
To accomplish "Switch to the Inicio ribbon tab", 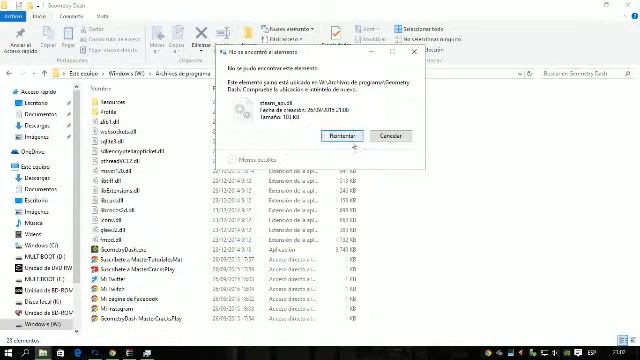I will coord(39,16).
